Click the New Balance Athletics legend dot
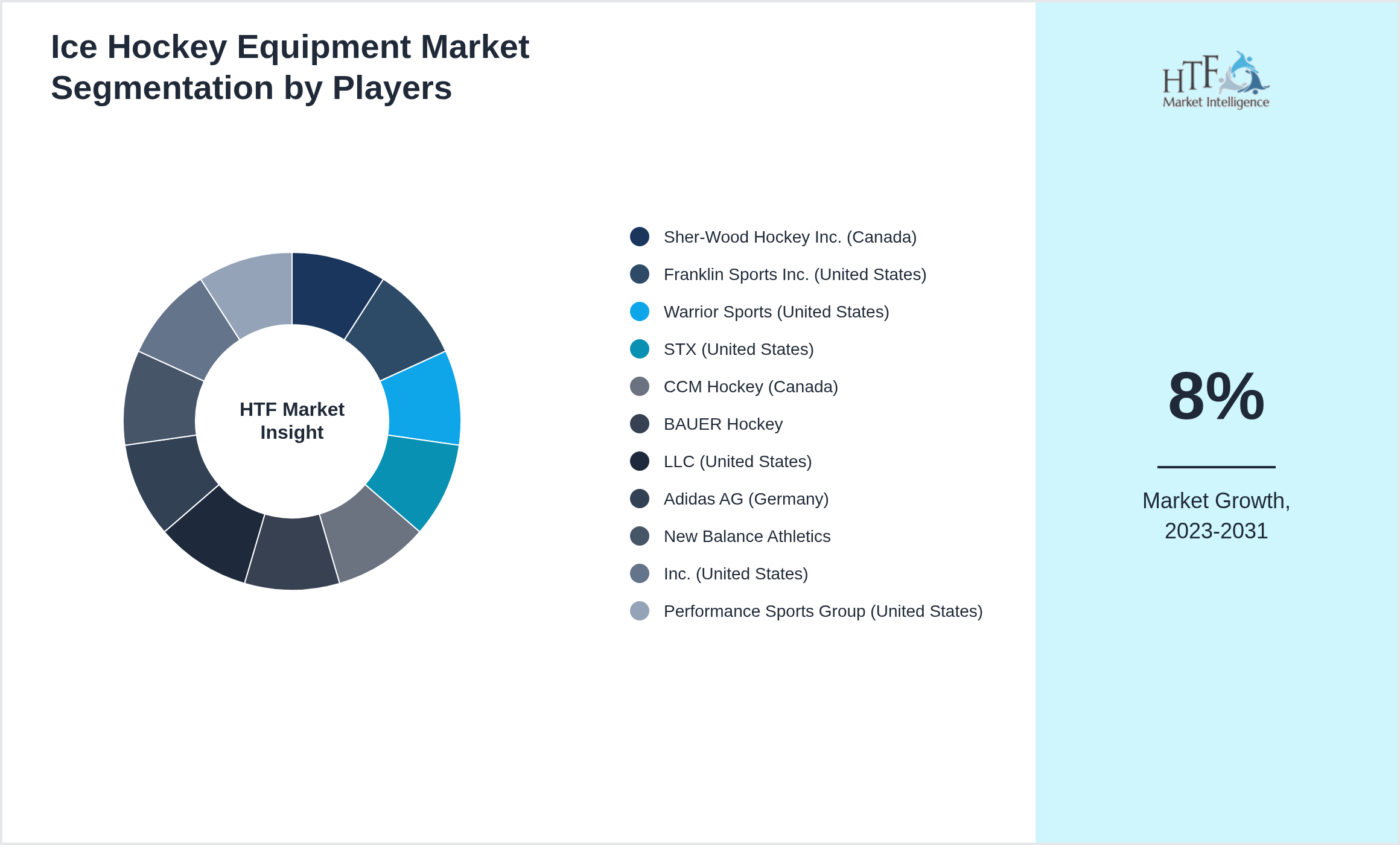 (x=640, y=536)
